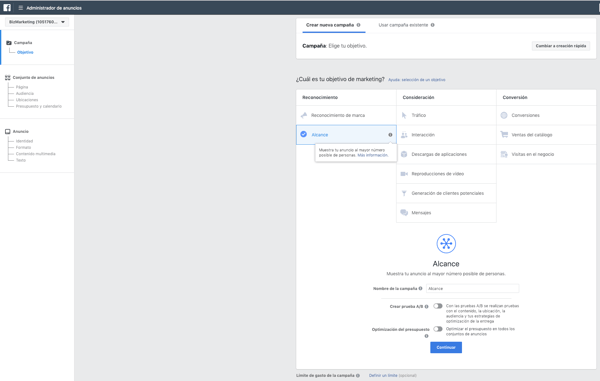Click info icon beside Usar campaña existente
600x381 pixels.
(x=433, y=25)
